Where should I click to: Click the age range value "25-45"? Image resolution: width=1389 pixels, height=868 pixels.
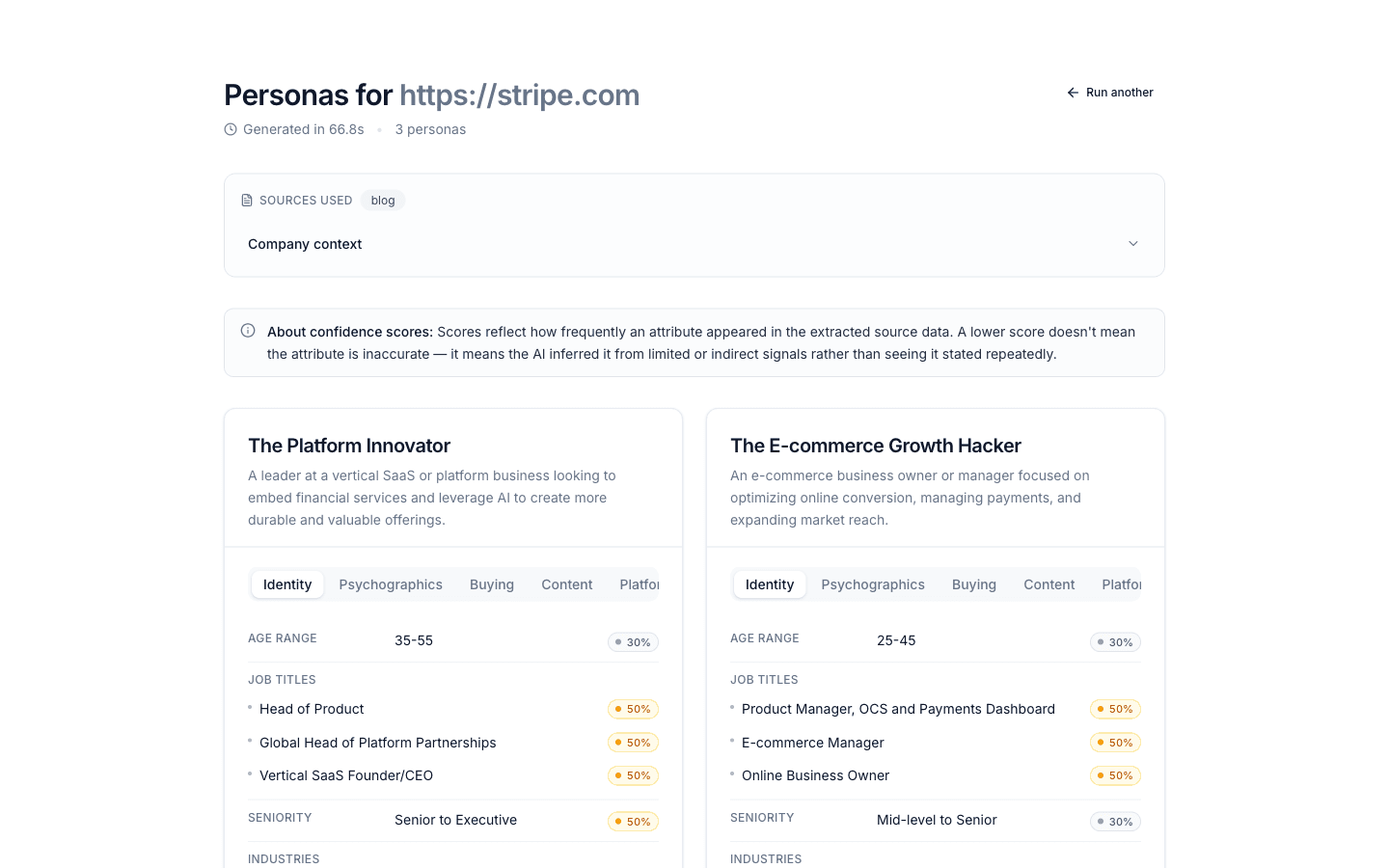(896, 640)
